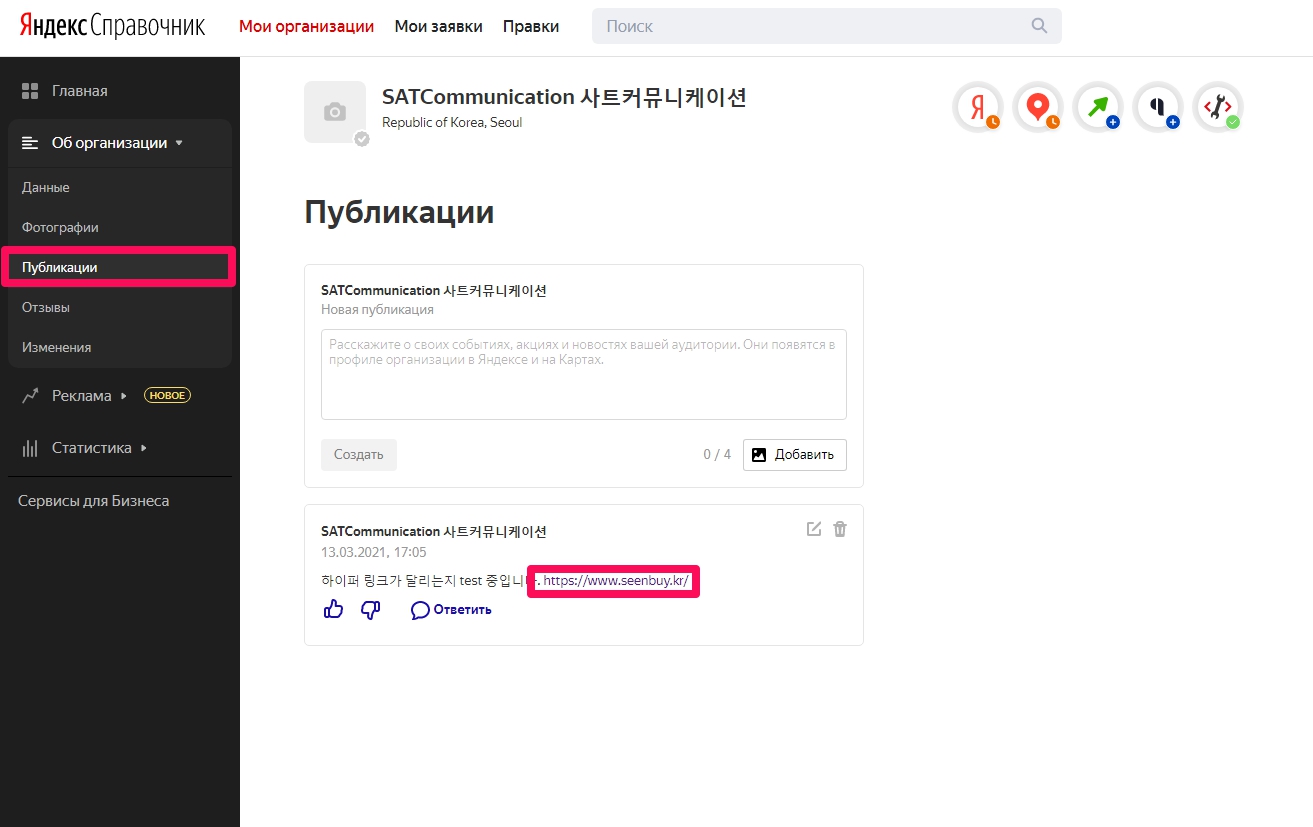Click the search magnifier icon
1313x827 pixels.
(1040, 25)
